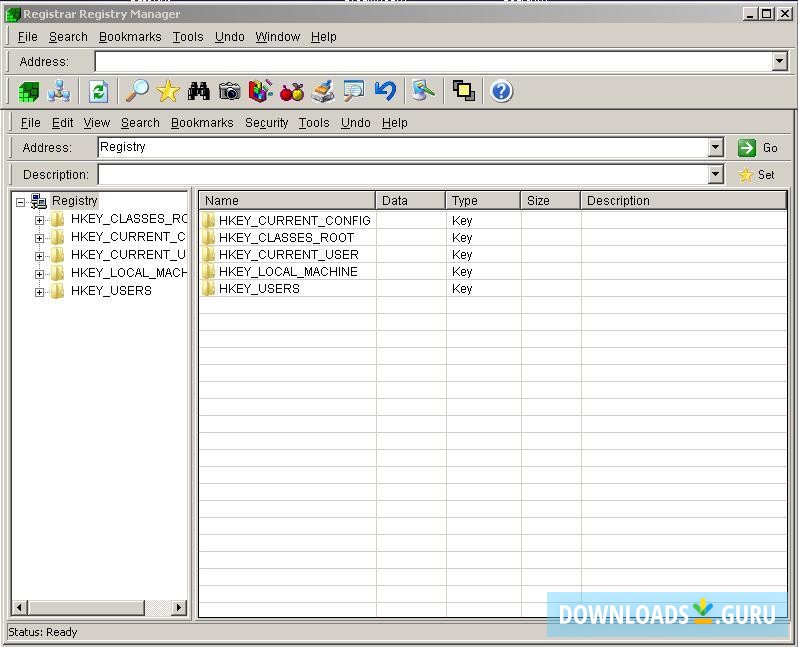
Task: Click the HKEY_CURRENT_CONFIG folder icon in list
Action: (208, 220)
